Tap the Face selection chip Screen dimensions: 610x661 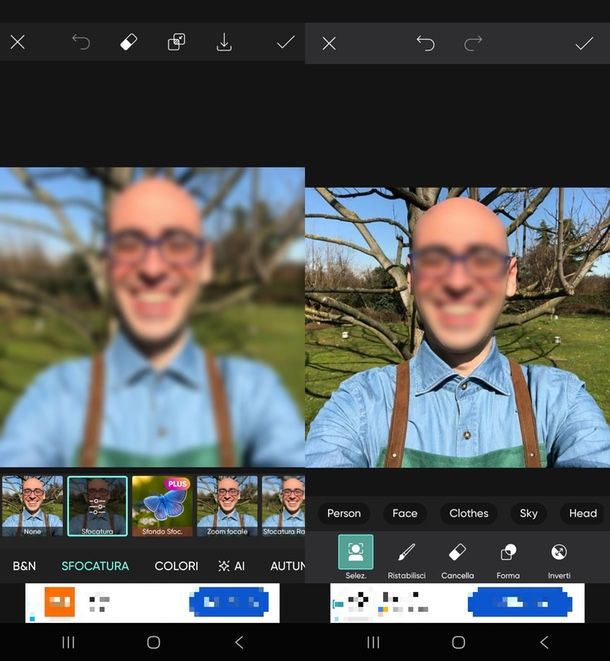coord(405,513)
